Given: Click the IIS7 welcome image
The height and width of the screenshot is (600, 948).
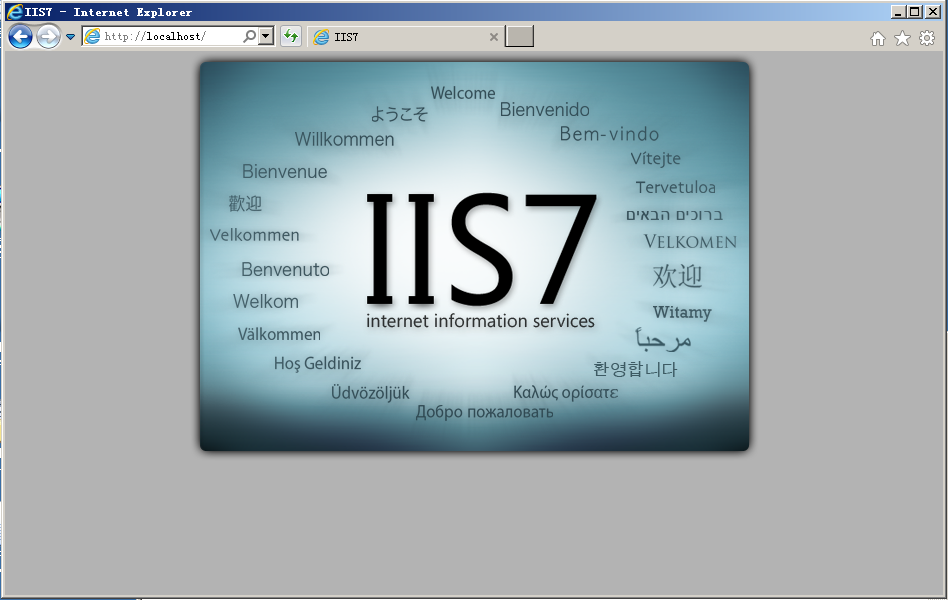Looking at the screenshot, I should (x=475, y=256).
